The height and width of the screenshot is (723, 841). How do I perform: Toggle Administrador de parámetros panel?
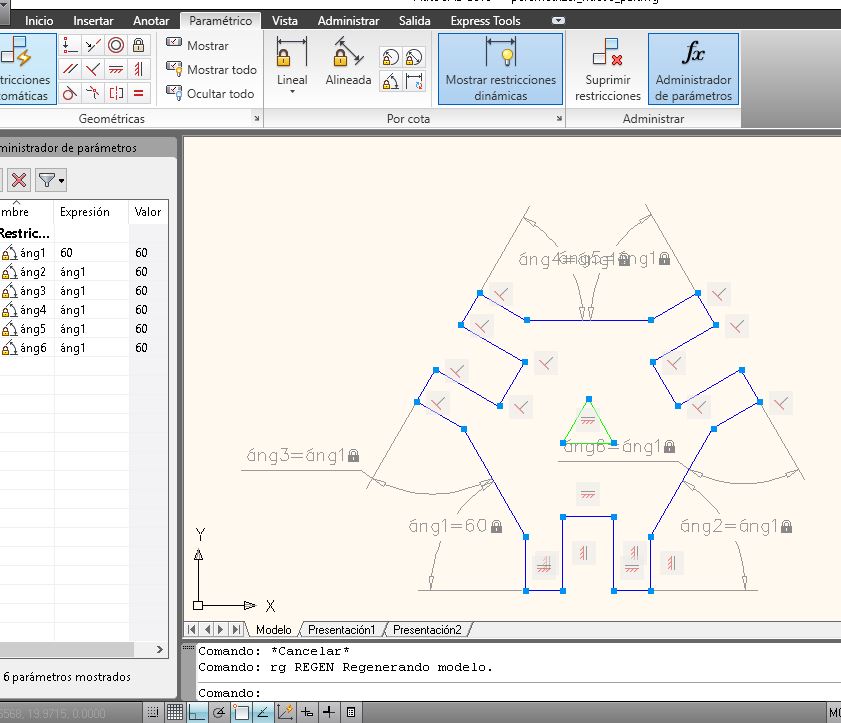tap(693, 69)
